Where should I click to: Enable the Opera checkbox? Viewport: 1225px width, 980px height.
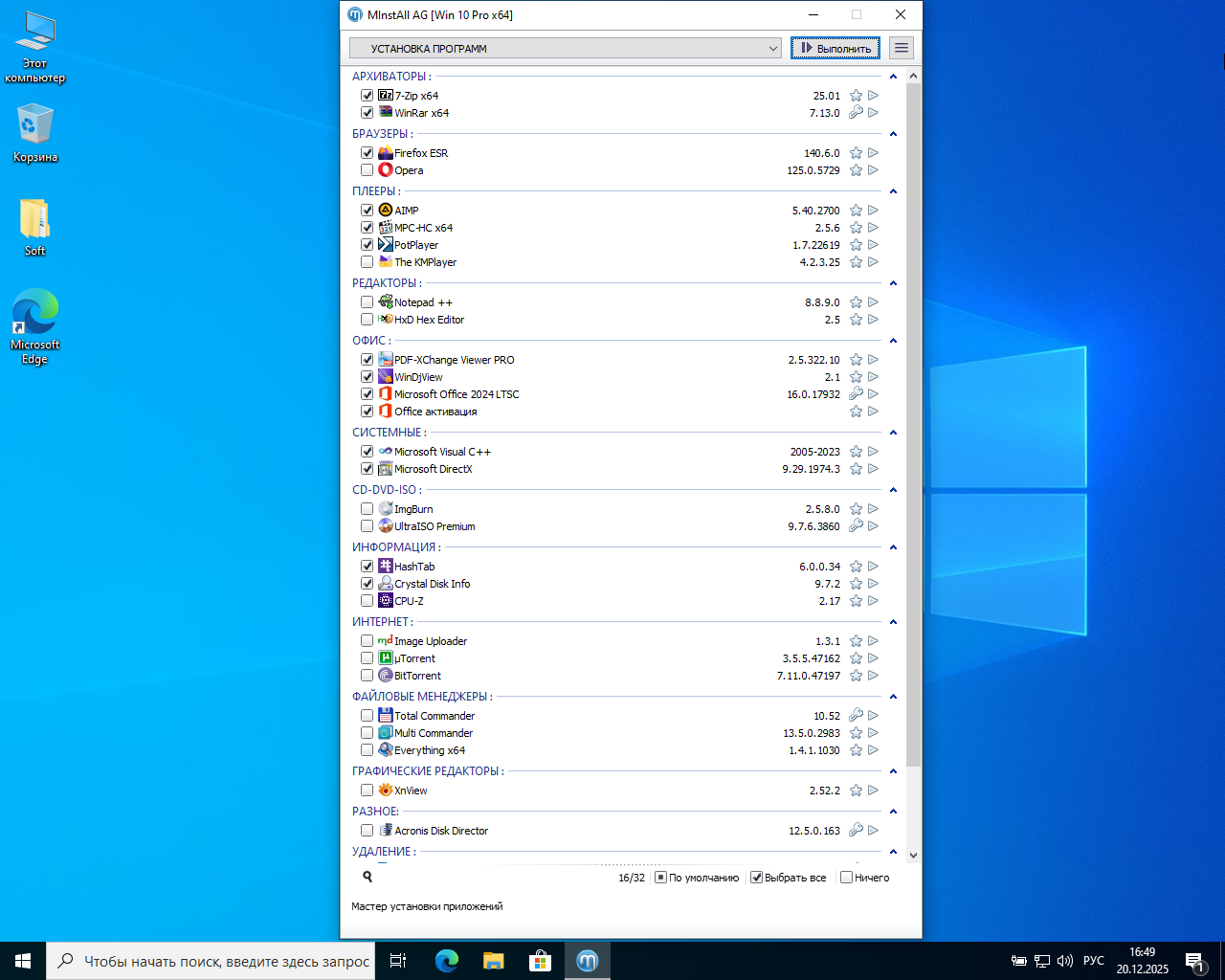(367, 170)
